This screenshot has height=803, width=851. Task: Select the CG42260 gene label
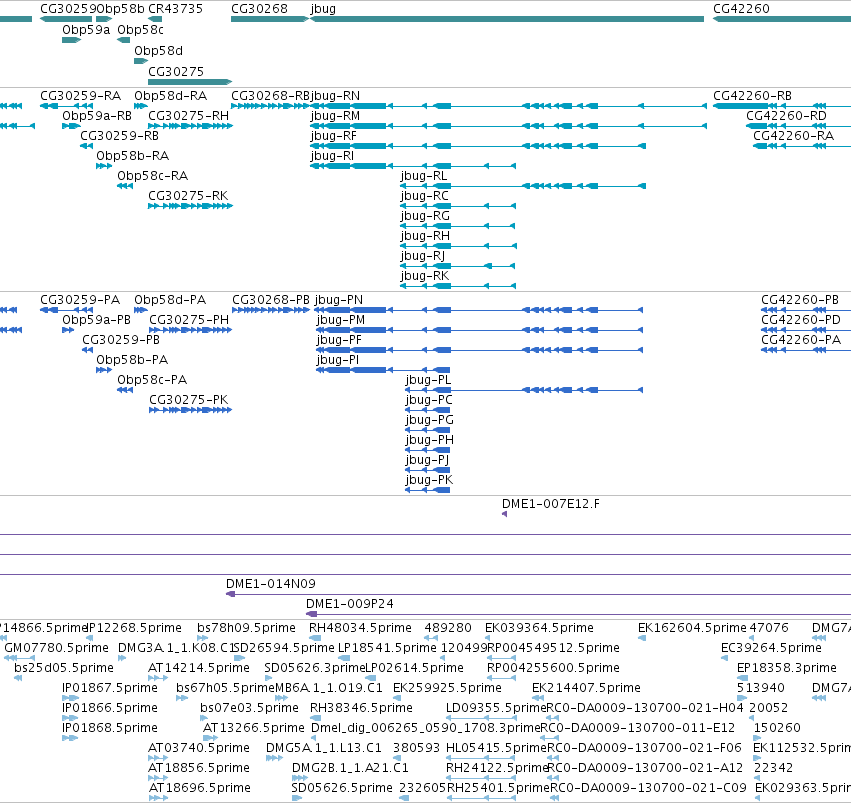[x=741, y=9]
